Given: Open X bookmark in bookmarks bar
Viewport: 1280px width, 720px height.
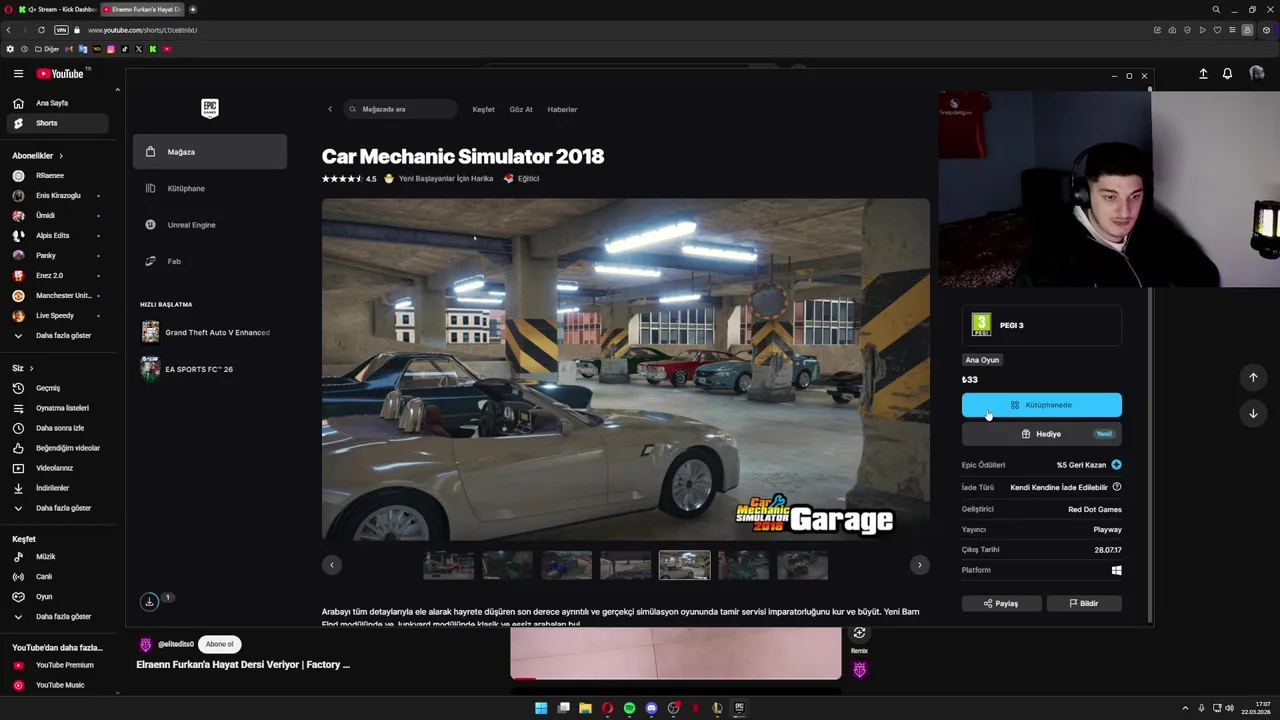Looking at the screenshot, I should click(139, 49).
